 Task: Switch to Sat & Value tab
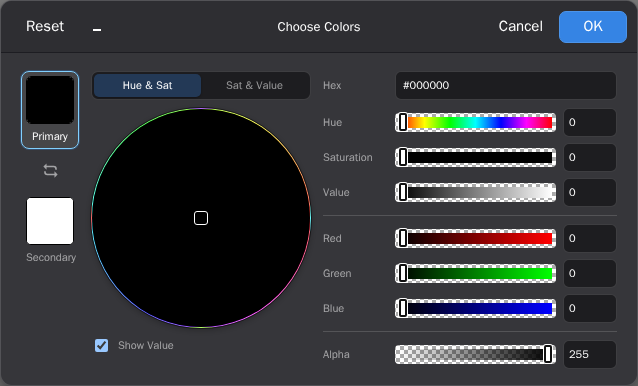coord(254,85)
